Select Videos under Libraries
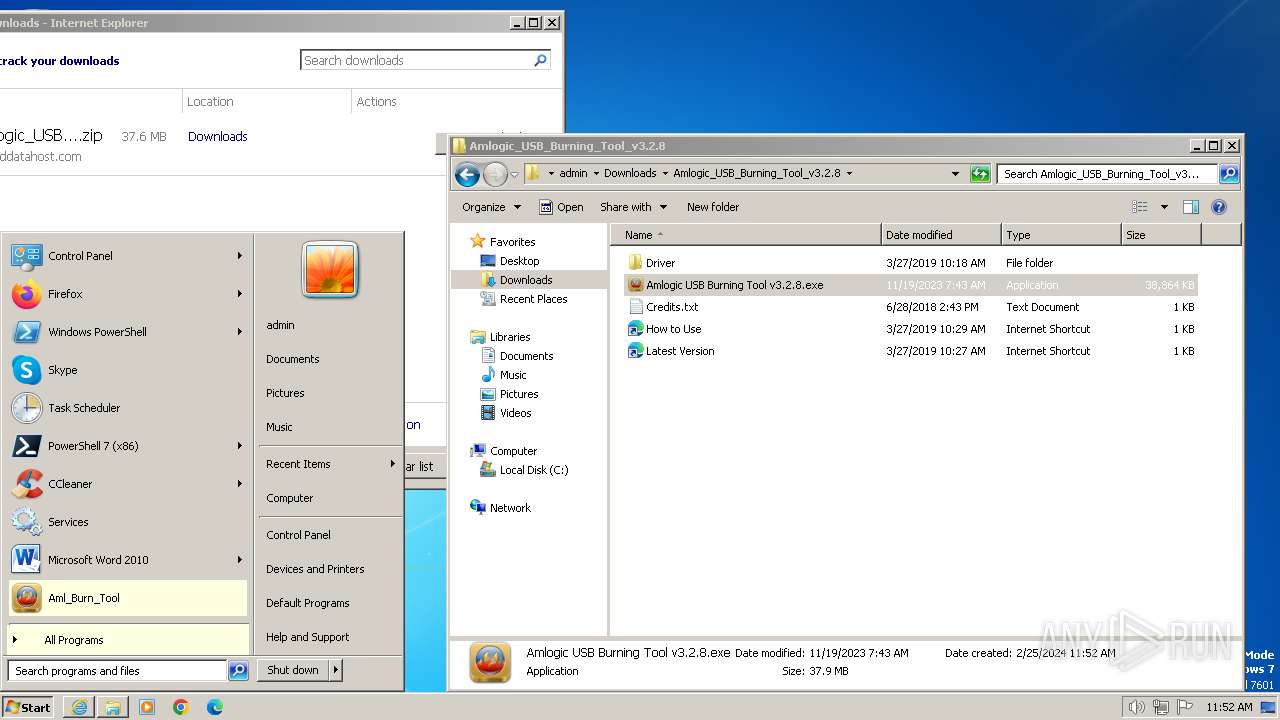 [515, 413]
